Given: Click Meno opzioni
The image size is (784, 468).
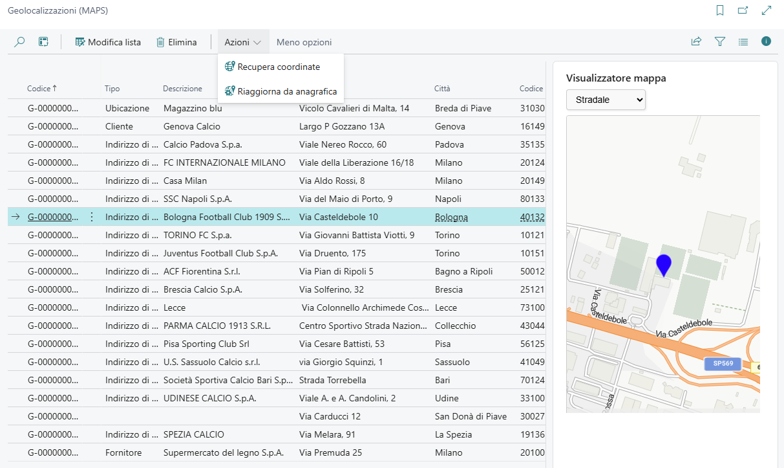Looking at the screenshot, I should point(304,42).
